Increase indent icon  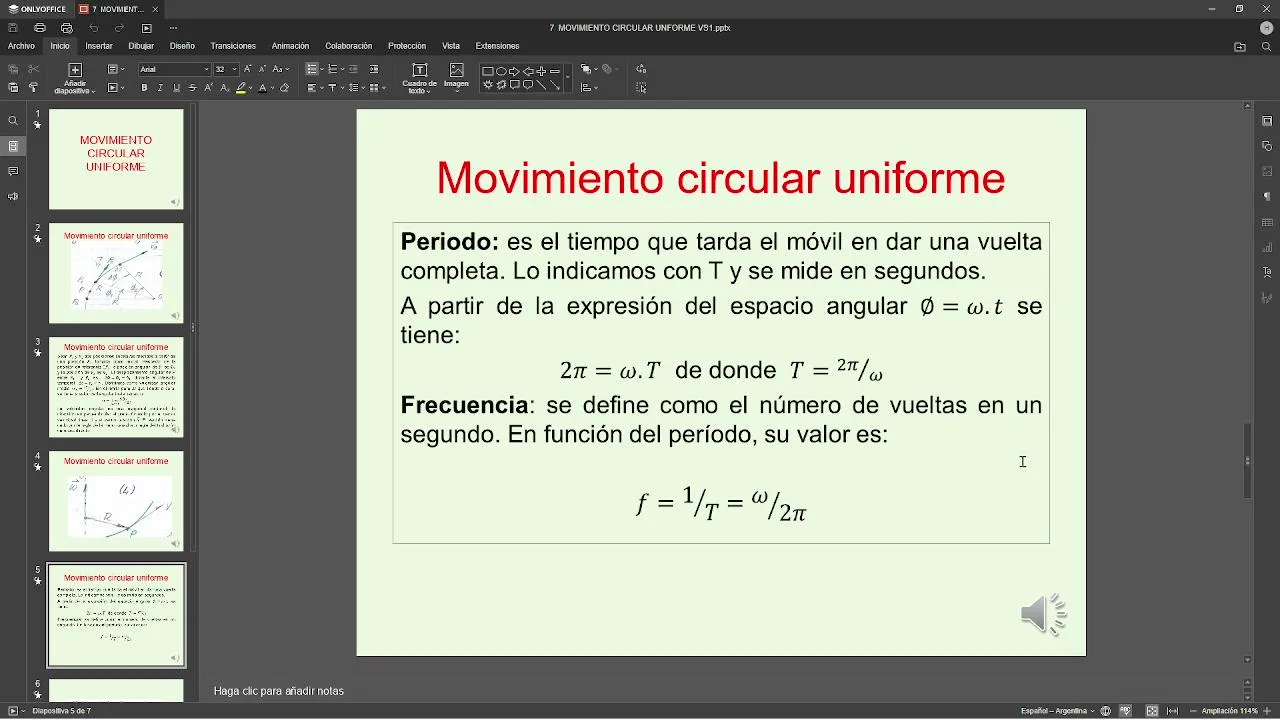374,69
